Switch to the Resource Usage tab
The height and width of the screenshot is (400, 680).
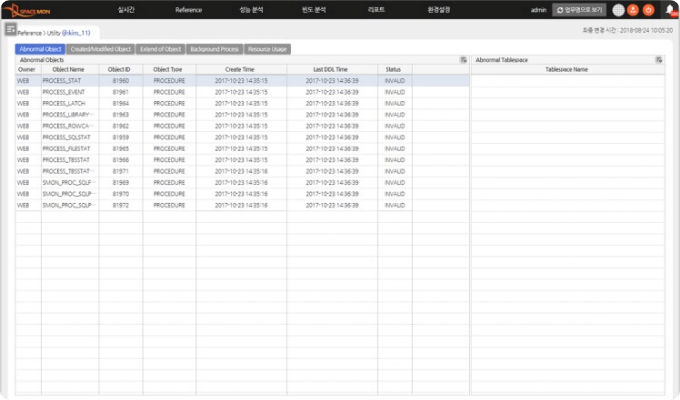(x=268, y=48)
